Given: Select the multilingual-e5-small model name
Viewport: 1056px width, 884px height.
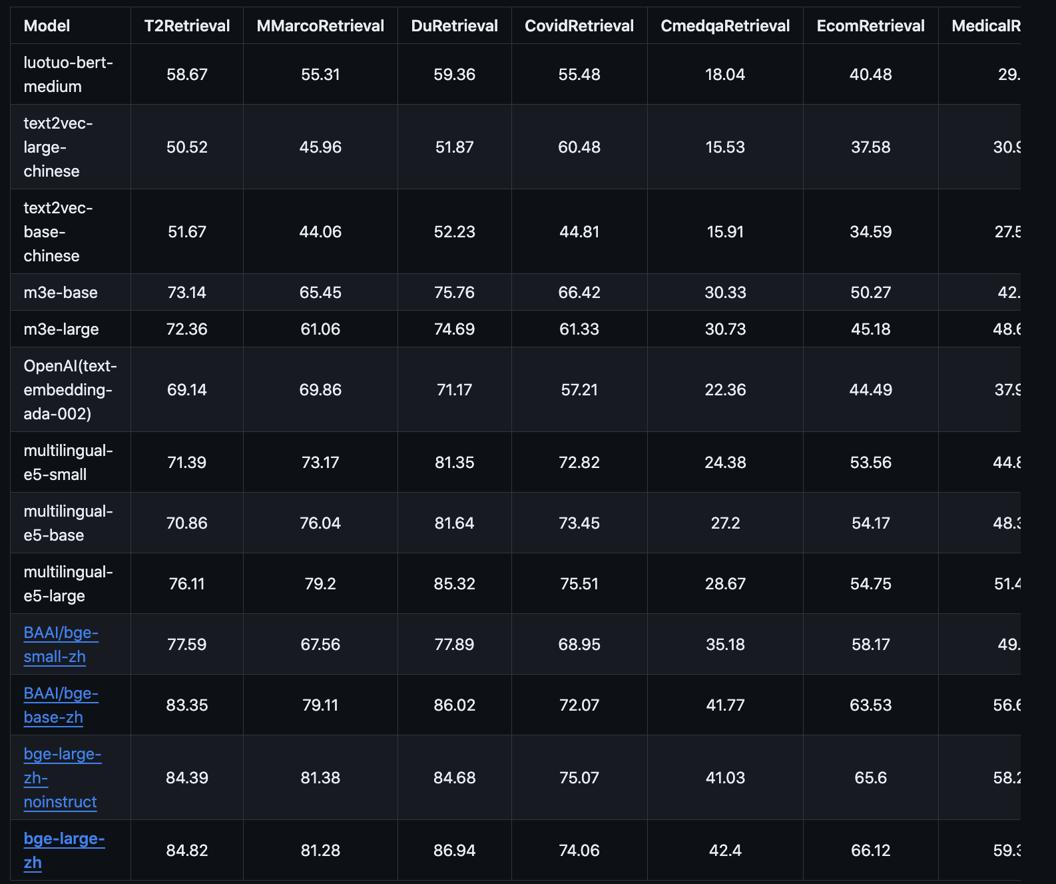Looking at the screenshot, I should click(68, 462).
